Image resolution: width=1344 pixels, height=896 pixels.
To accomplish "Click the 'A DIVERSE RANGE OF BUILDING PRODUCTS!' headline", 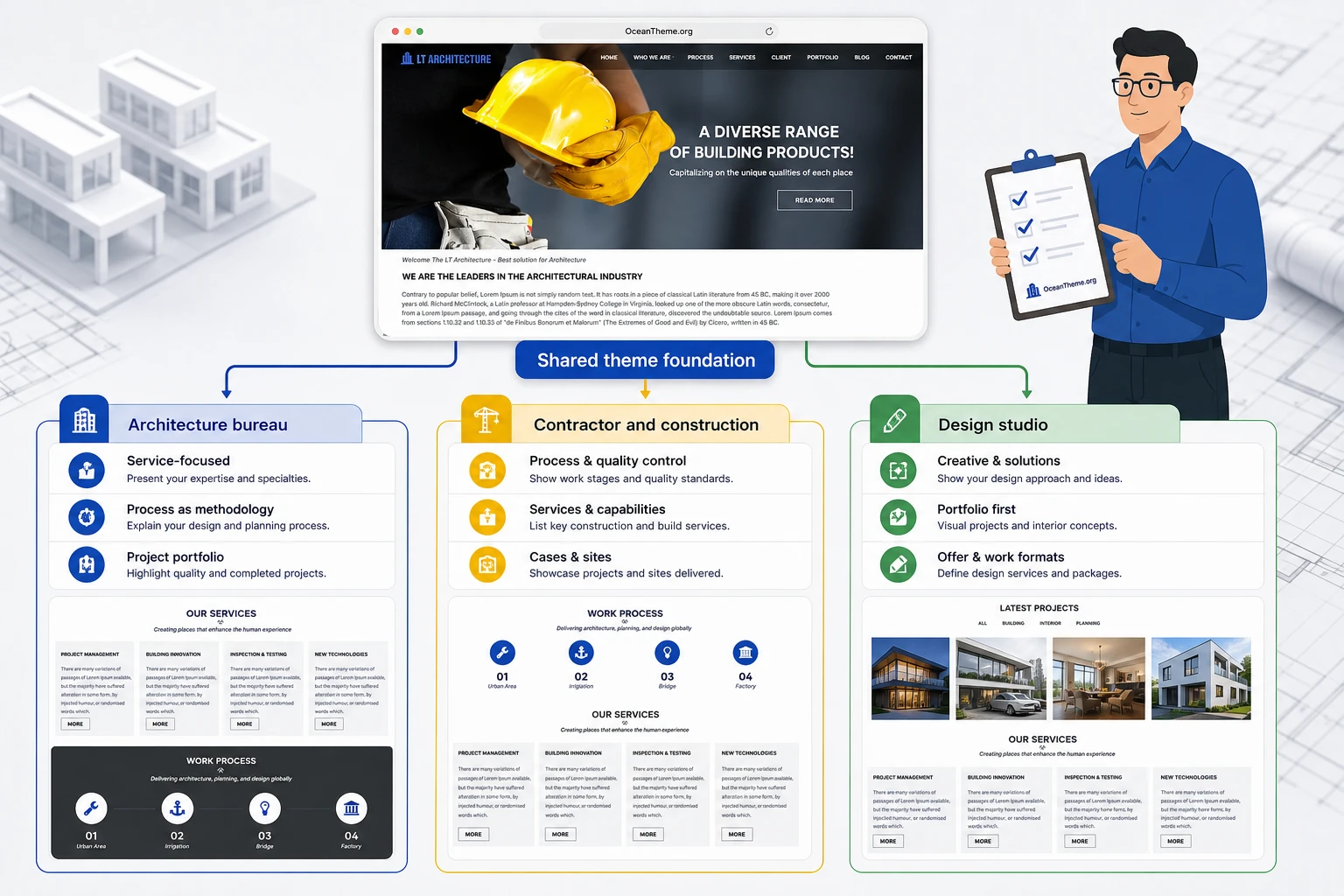I will (762, 142).
